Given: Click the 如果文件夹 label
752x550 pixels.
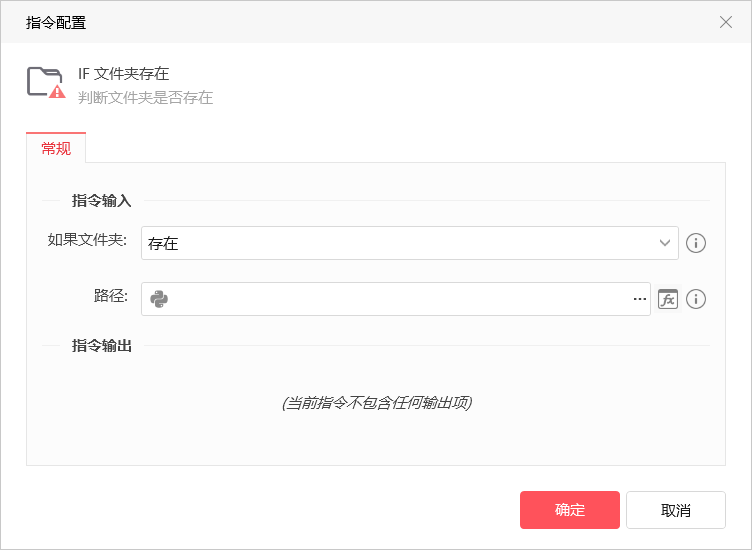Looking at the screenshot, I should click(x=87, y=240).
